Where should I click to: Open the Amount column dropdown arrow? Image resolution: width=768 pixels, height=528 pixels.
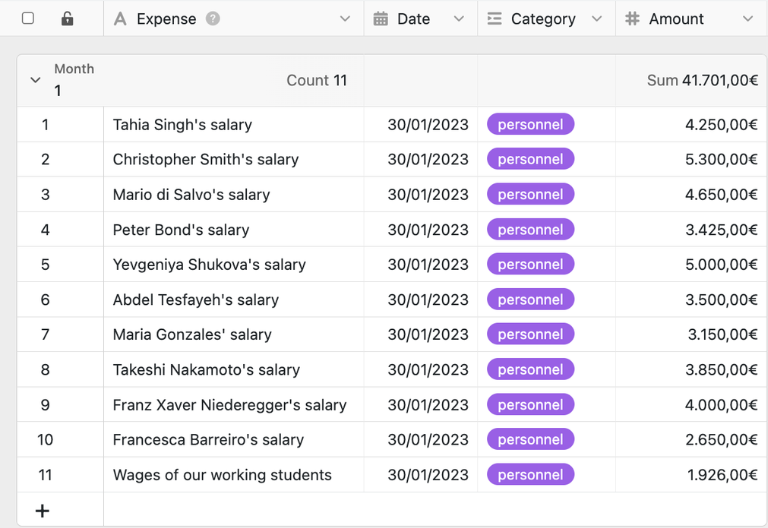(747, 19)
